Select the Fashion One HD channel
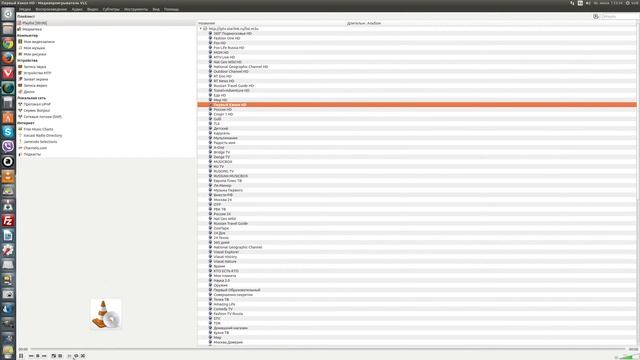This screenshot has width=640, height=360. click(x=227, y=38)
